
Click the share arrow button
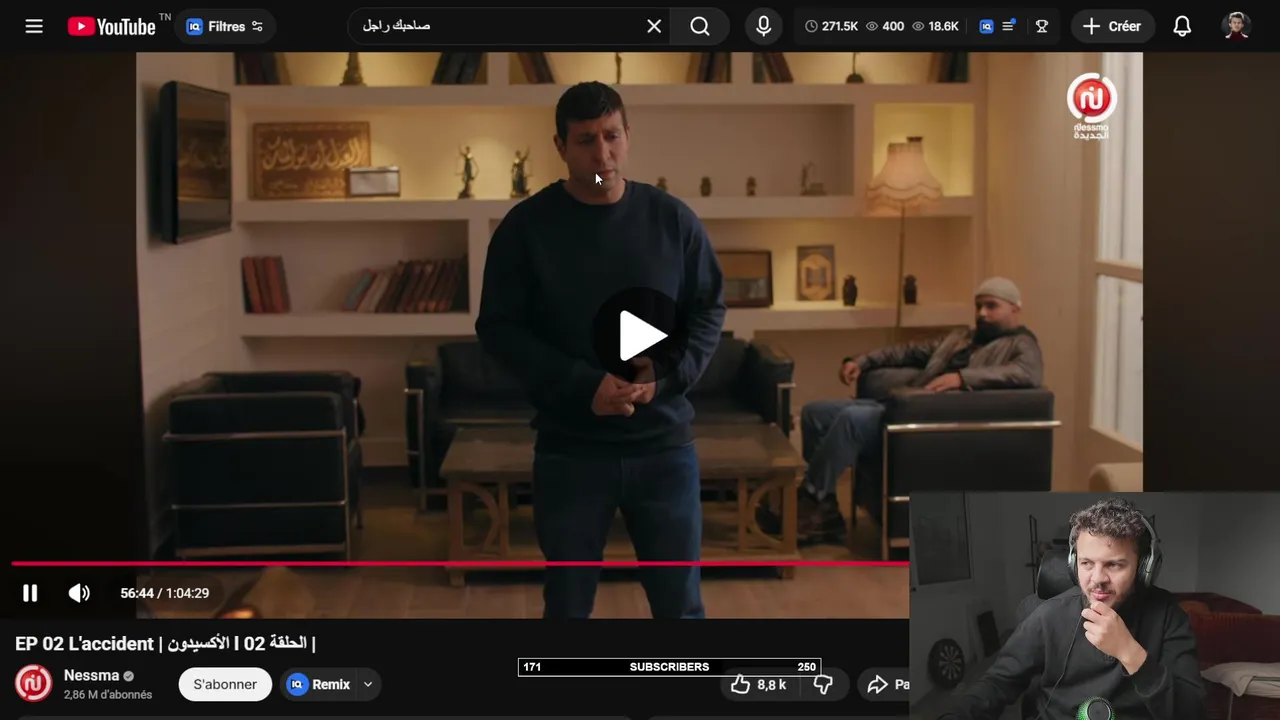pyautogui.click(x=884, y=684)
